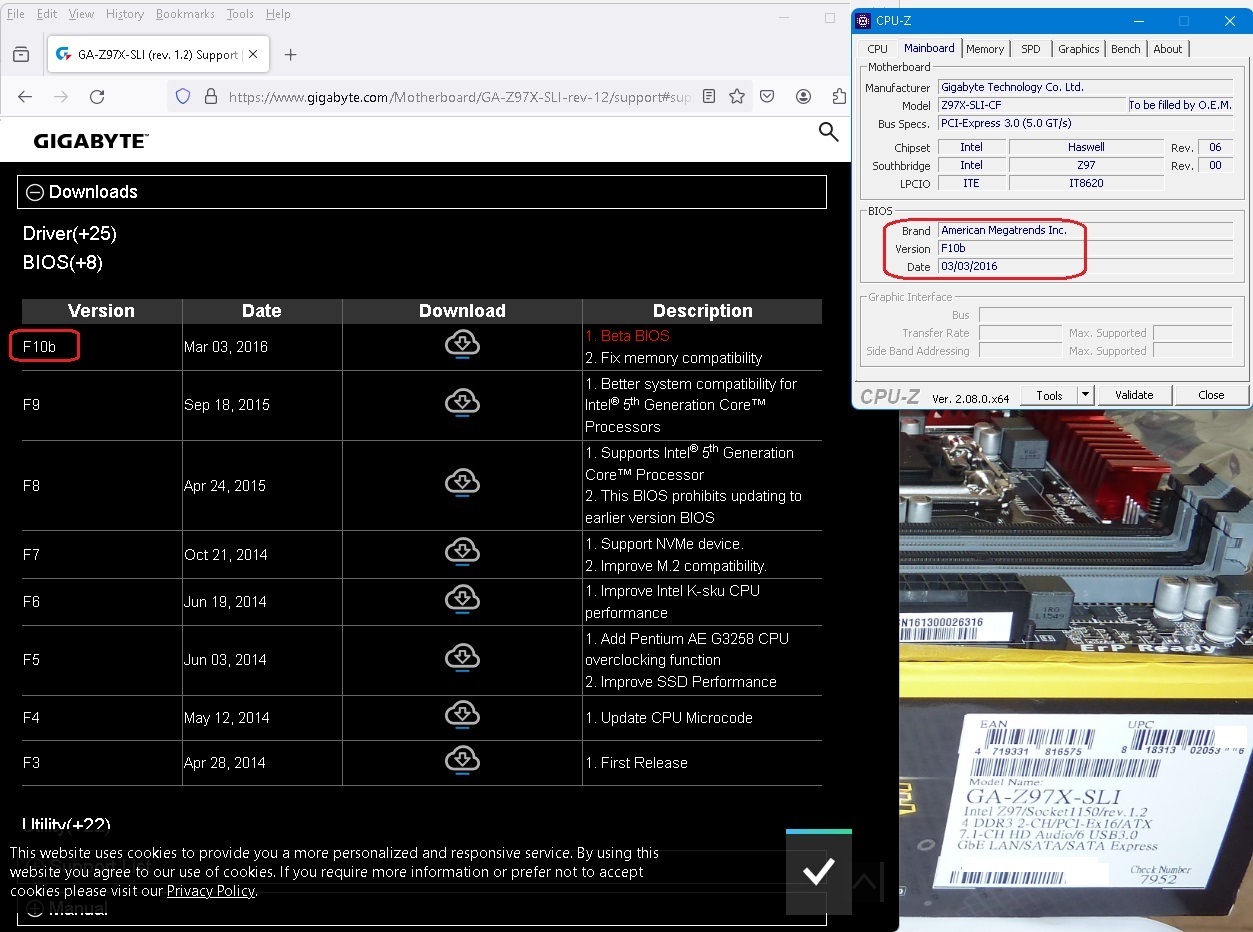Click the Beta BIOS description text
Viewport: 1253px width, 932px height.
pyautogui.click(x=627, y=336)
